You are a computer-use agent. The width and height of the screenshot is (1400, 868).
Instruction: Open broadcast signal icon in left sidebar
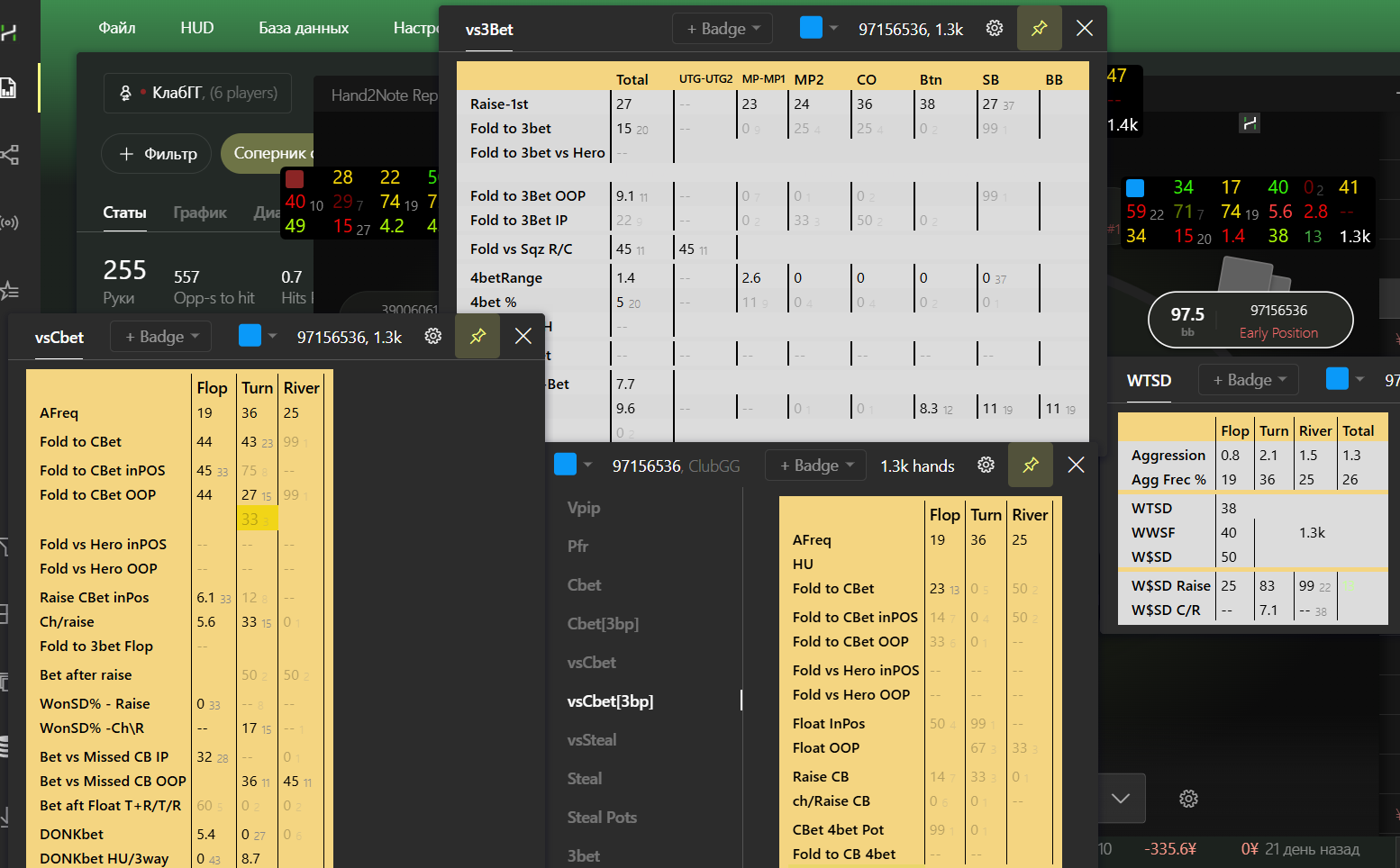tap(10, 222)
